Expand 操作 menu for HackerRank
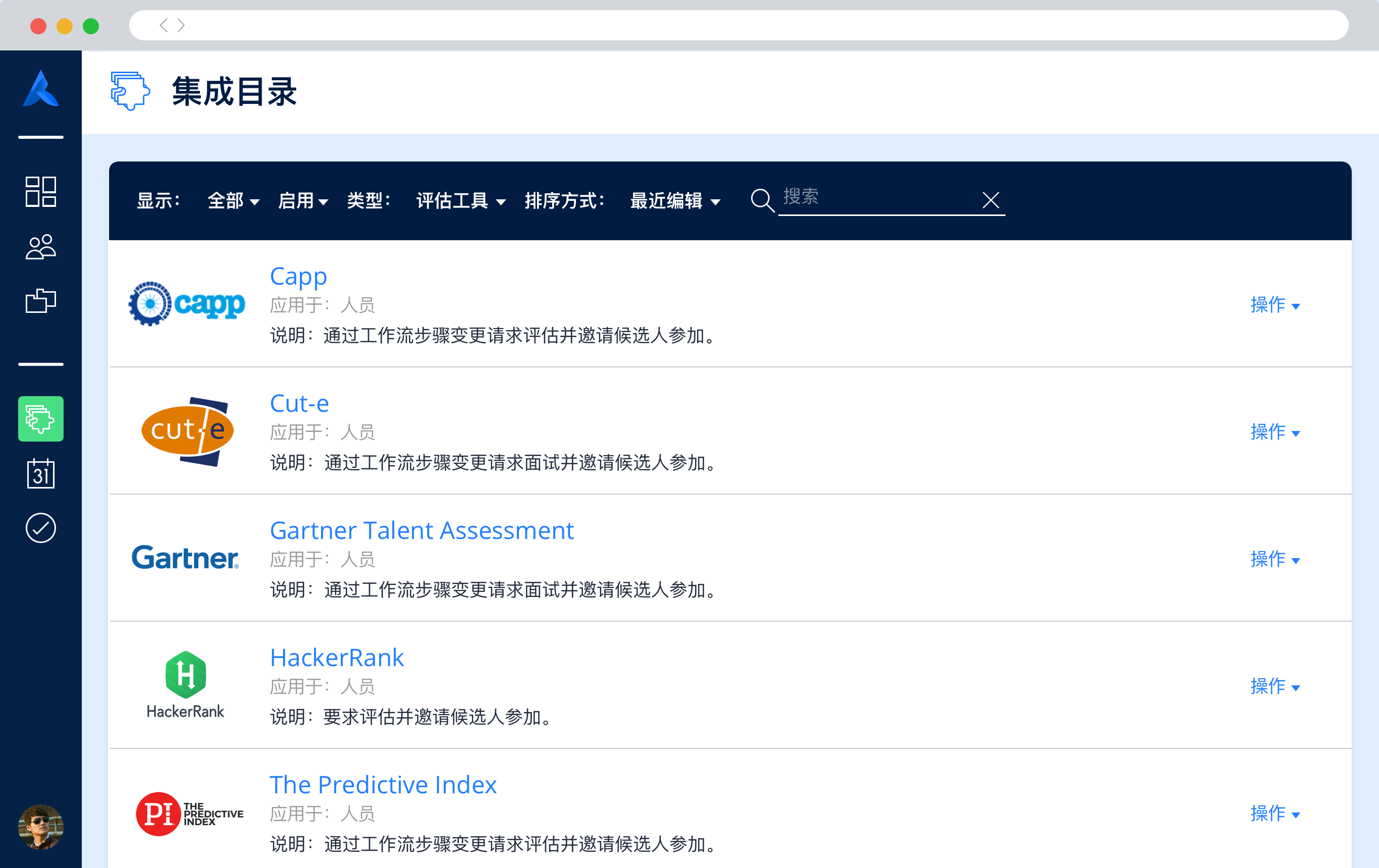 click(x=1276, y=686)
